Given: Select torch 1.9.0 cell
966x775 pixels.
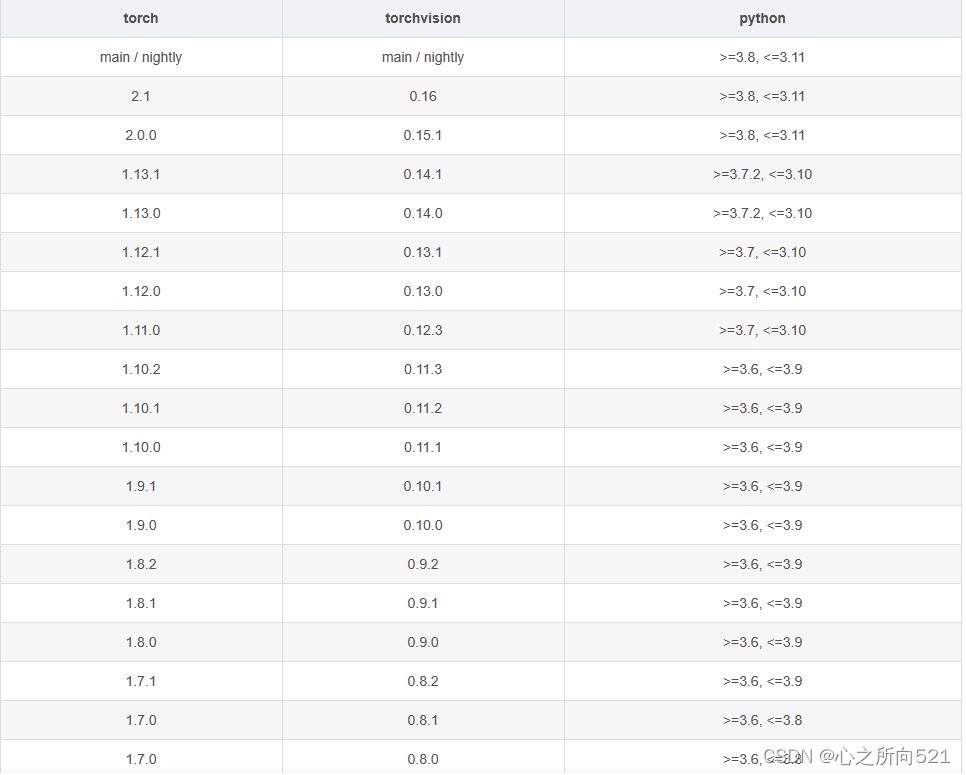Looking at the screenshot, I should [x=141, y=525].
